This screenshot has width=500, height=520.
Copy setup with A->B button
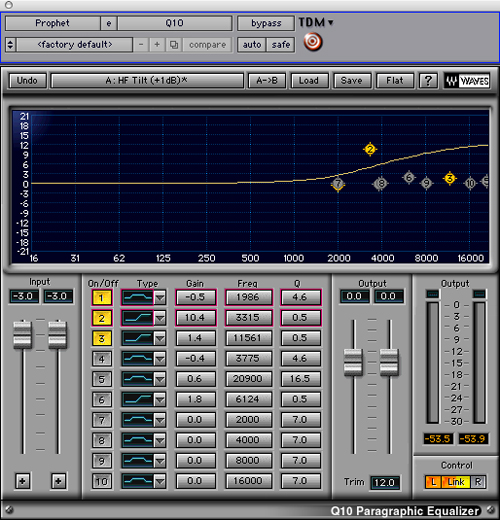(x=267, y=81)
